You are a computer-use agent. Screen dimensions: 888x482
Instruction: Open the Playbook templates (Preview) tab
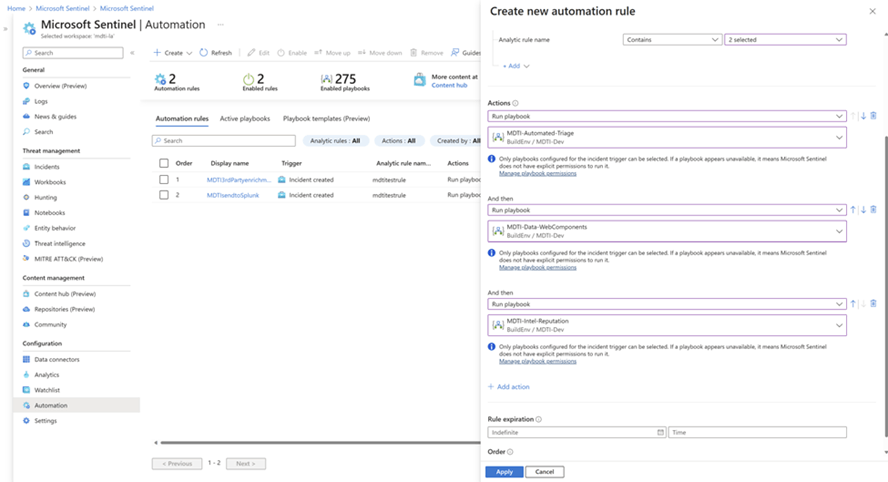pyautogui.click(x=326, y=119)
